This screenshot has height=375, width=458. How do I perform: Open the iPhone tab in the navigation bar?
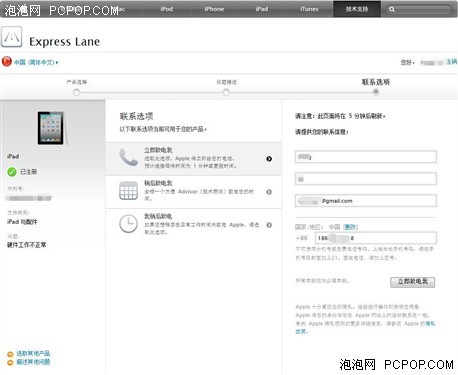(214, 9)
